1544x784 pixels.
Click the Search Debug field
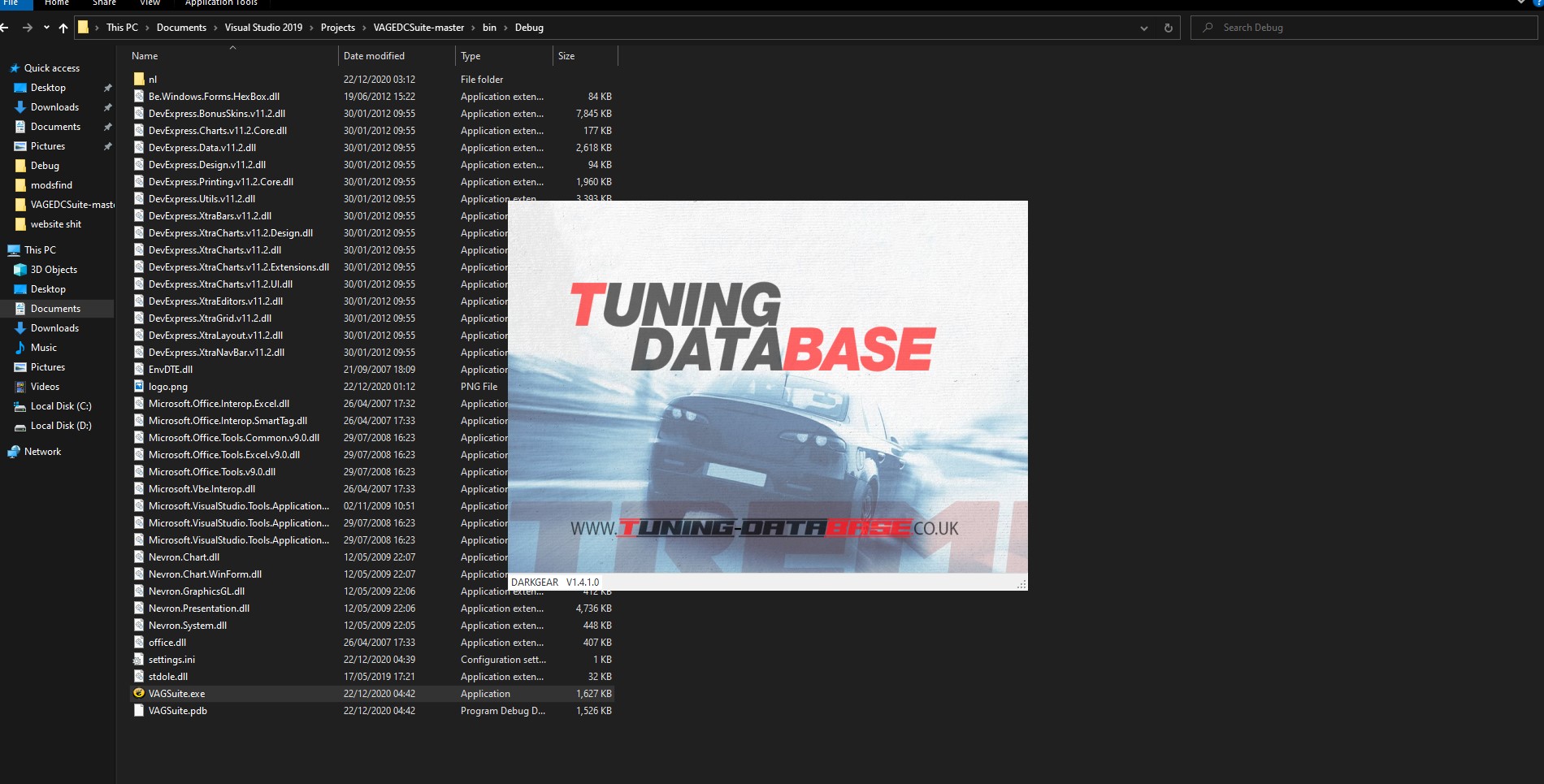1365,28
